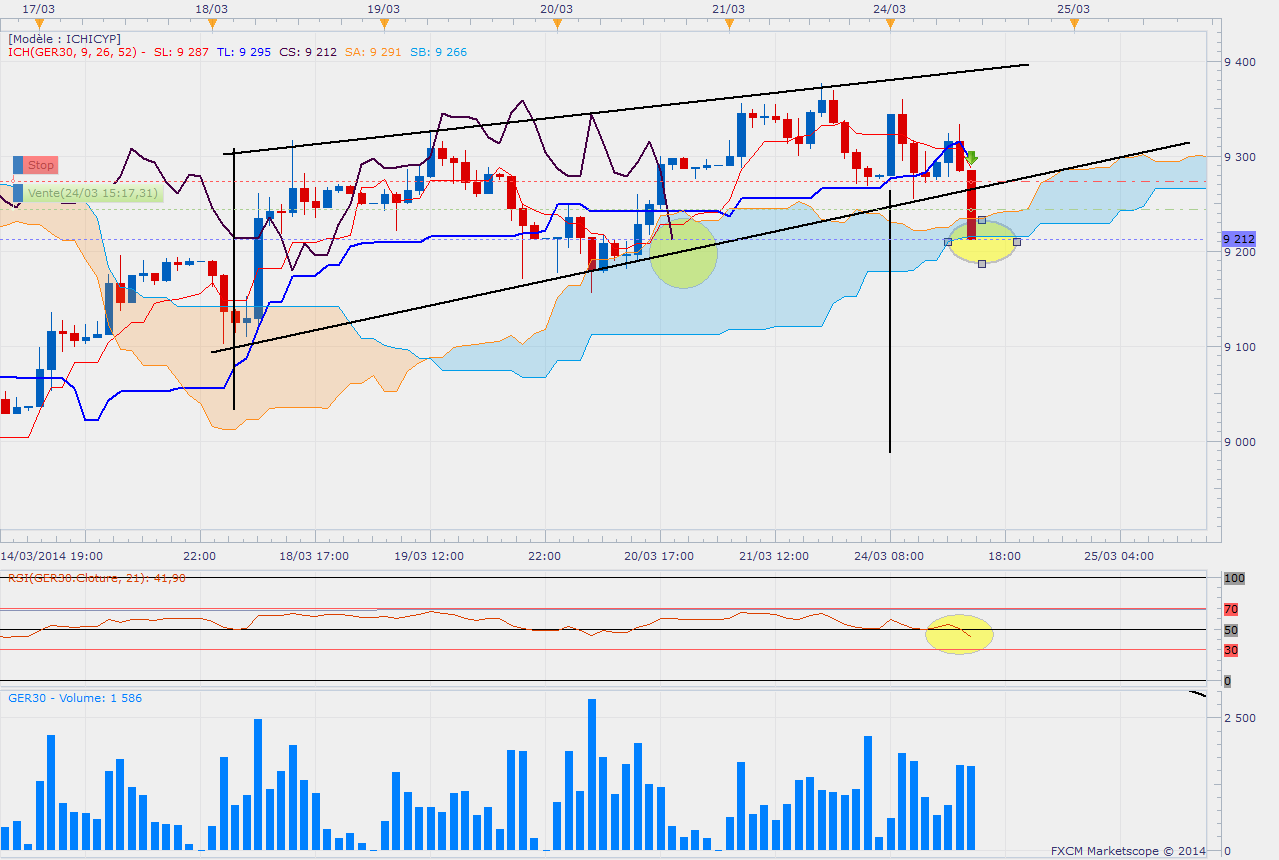Viewport: 1279px width, 860px height.
Task: Click the ICH(GER30, 9, 26, 52) indicator label
Action: pyautogui.click(x=76, y=52)
